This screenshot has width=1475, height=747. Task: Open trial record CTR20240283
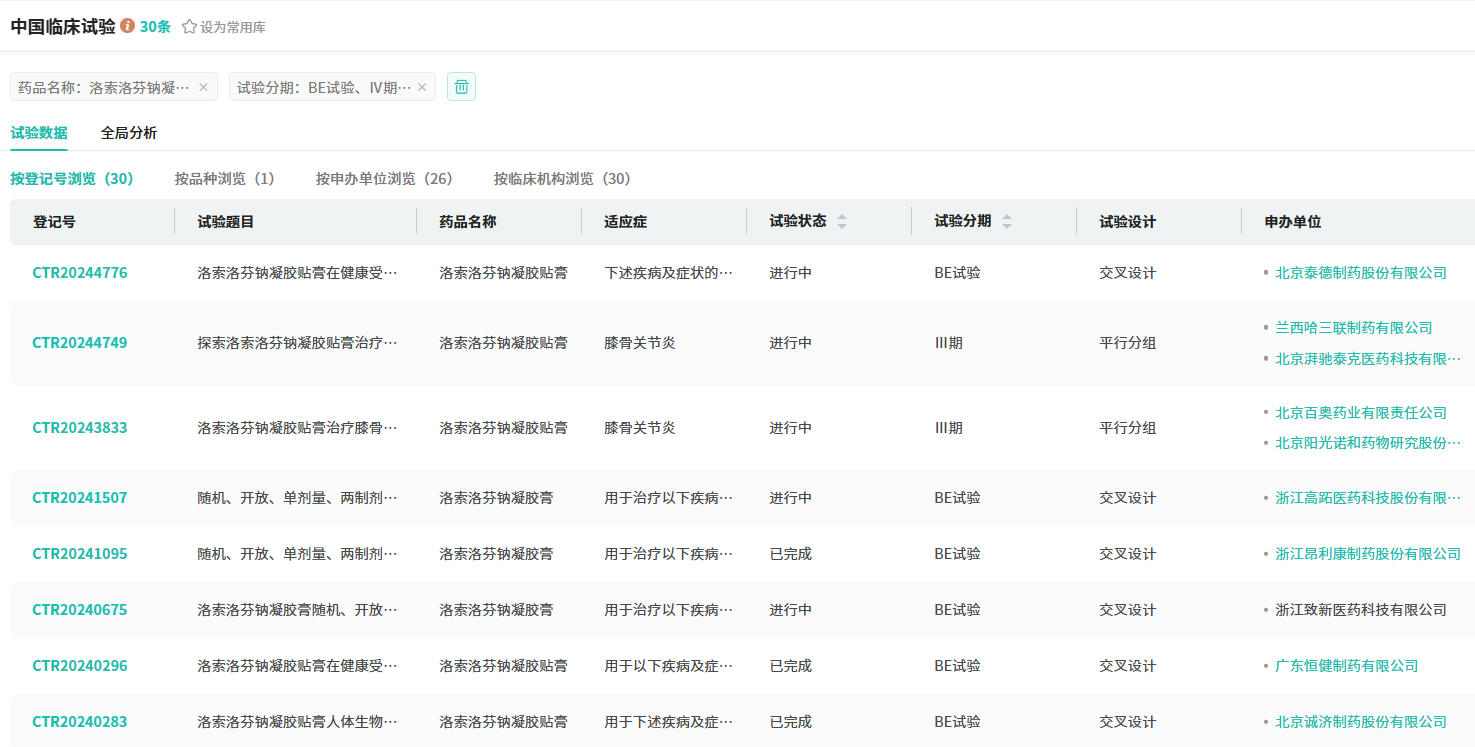click(x=80, y=722)
